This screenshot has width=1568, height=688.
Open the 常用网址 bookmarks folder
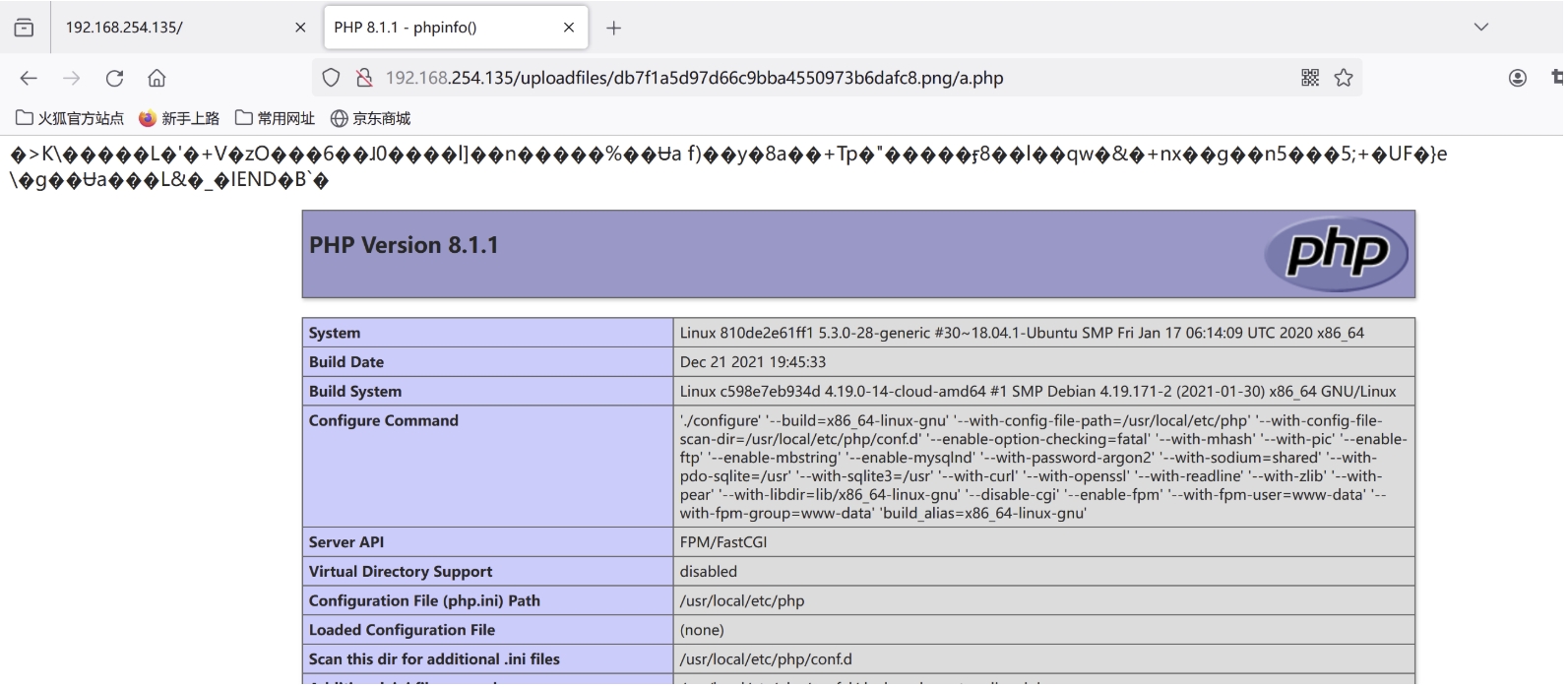275,118
